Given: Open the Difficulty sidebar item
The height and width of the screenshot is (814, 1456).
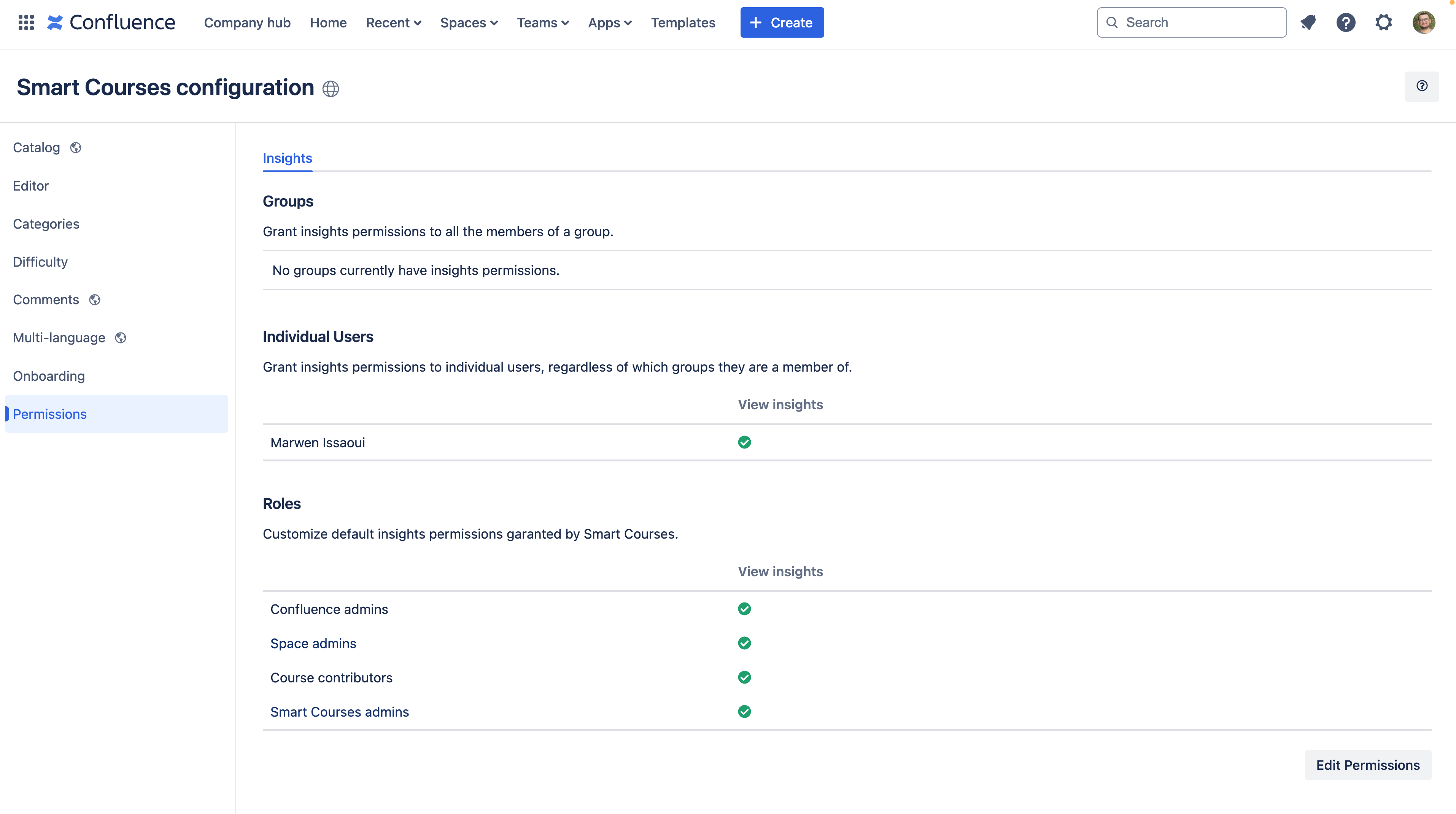Looking at the screenshot, I should pos(116,262).
